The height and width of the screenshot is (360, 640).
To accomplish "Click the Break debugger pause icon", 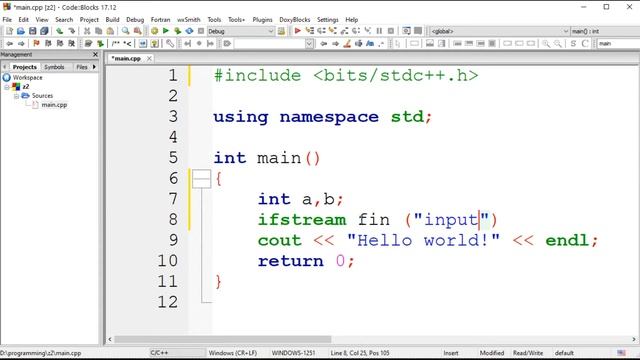I will click(x=379, y=31).
